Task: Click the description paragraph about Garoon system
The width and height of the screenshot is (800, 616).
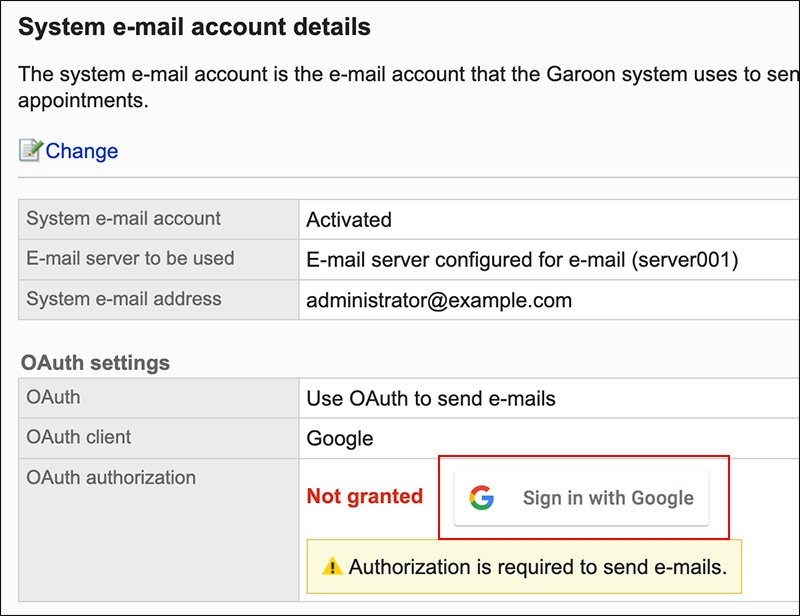Action: pos(408,87)
